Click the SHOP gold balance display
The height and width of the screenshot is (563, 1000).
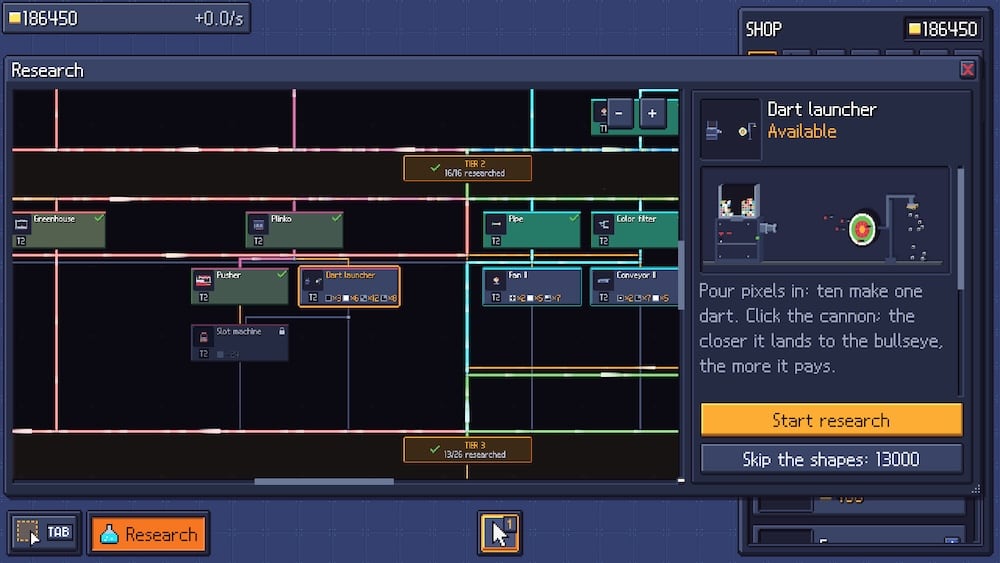pos(943,29)
